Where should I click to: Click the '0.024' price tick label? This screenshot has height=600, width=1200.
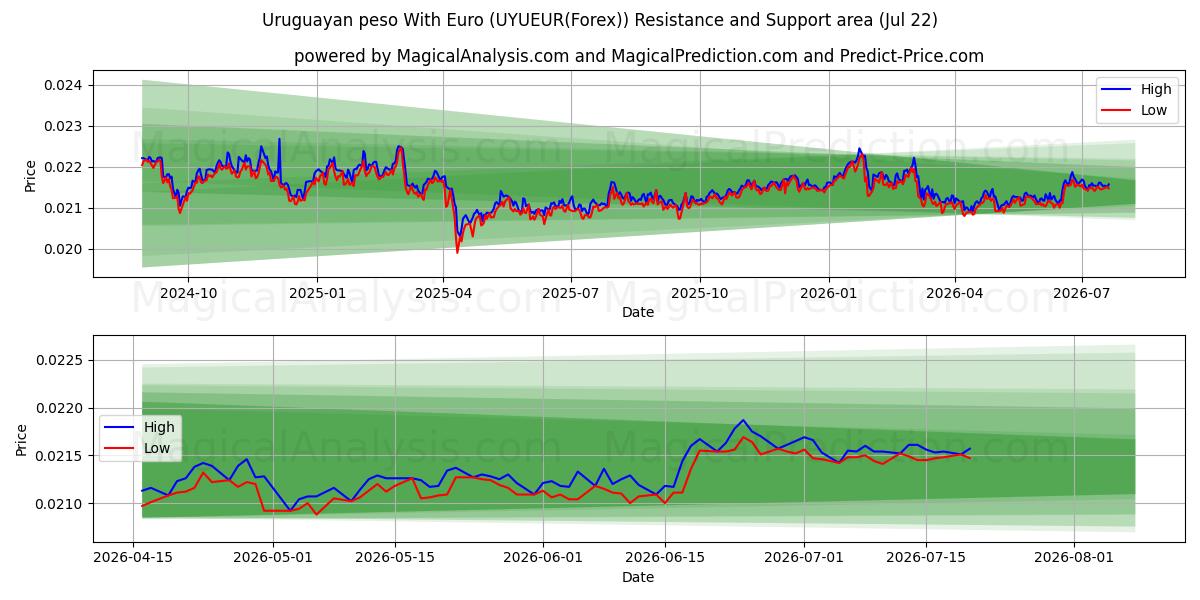coord(64,86)
